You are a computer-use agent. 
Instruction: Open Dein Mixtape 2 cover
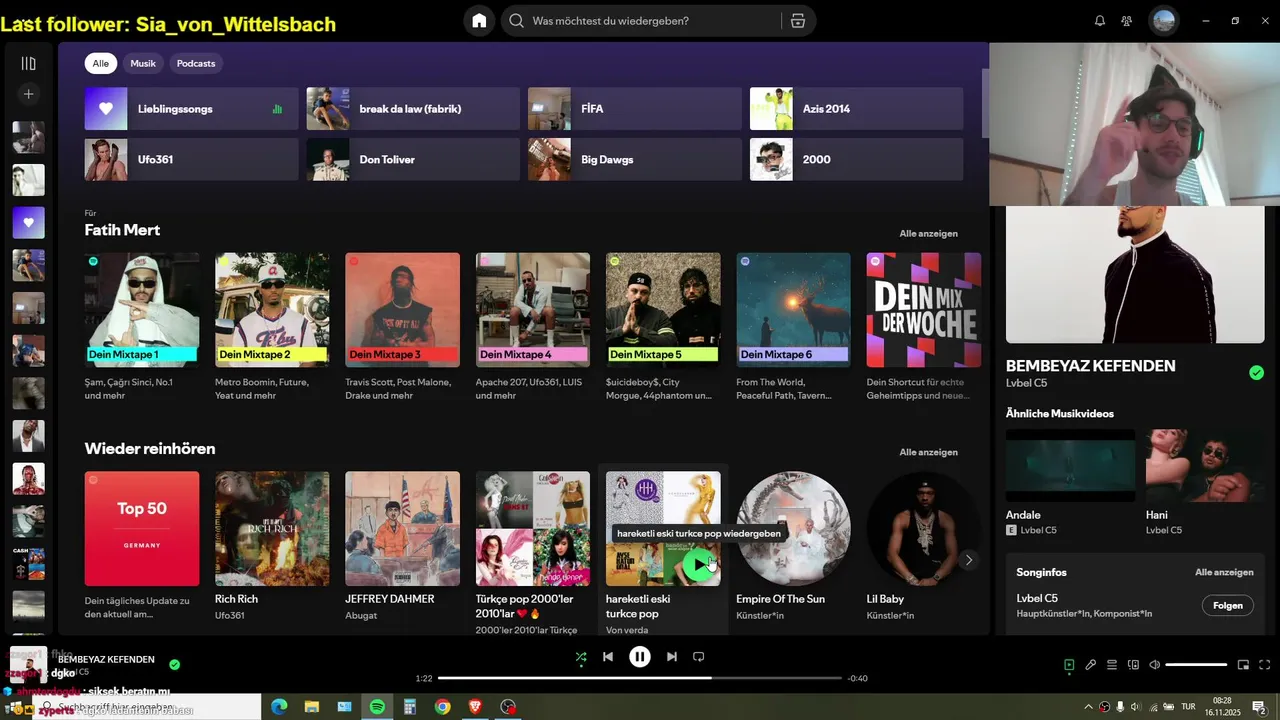(x=272, y=310)
